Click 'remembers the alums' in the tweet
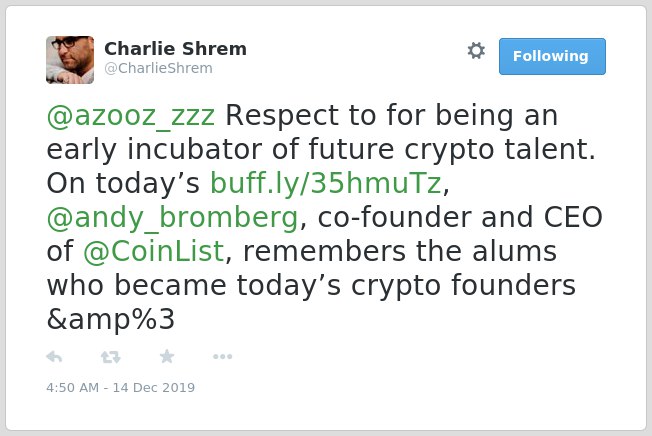The height and width of the screenshot is (436, 652). (x=400, y=251)
